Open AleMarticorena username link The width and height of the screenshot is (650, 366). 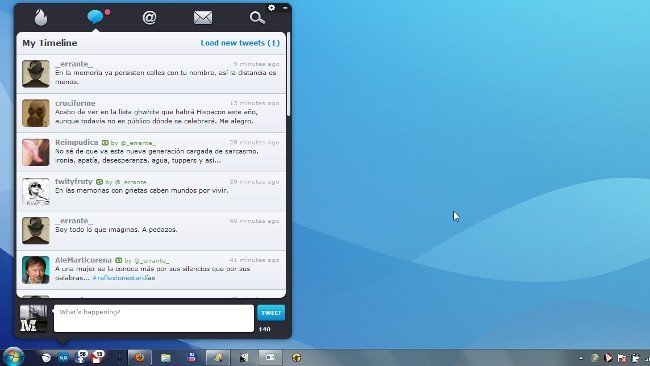point(83,260)
